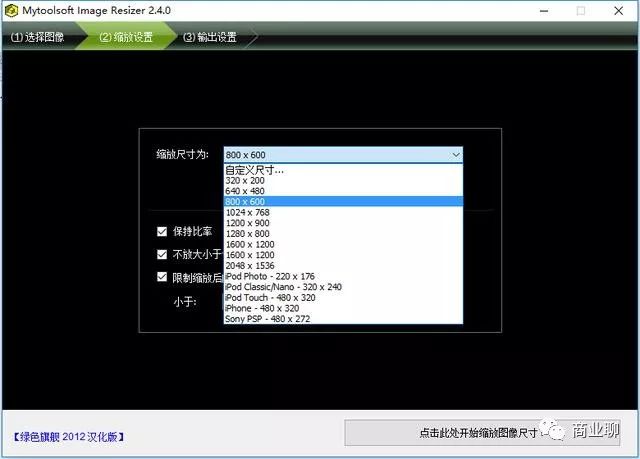Switch to the (1) 选择图像 tab
The height and width of the screenshot is (459, 640).
coord(38,37)
